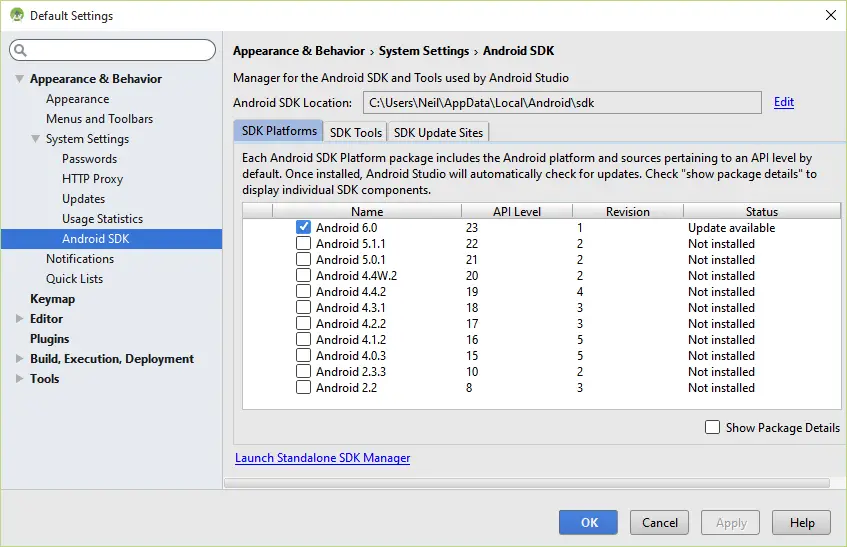Click the horizontal scrollbar at panel bottom
The height and width of the screenshot is (547, 847).
527,483
